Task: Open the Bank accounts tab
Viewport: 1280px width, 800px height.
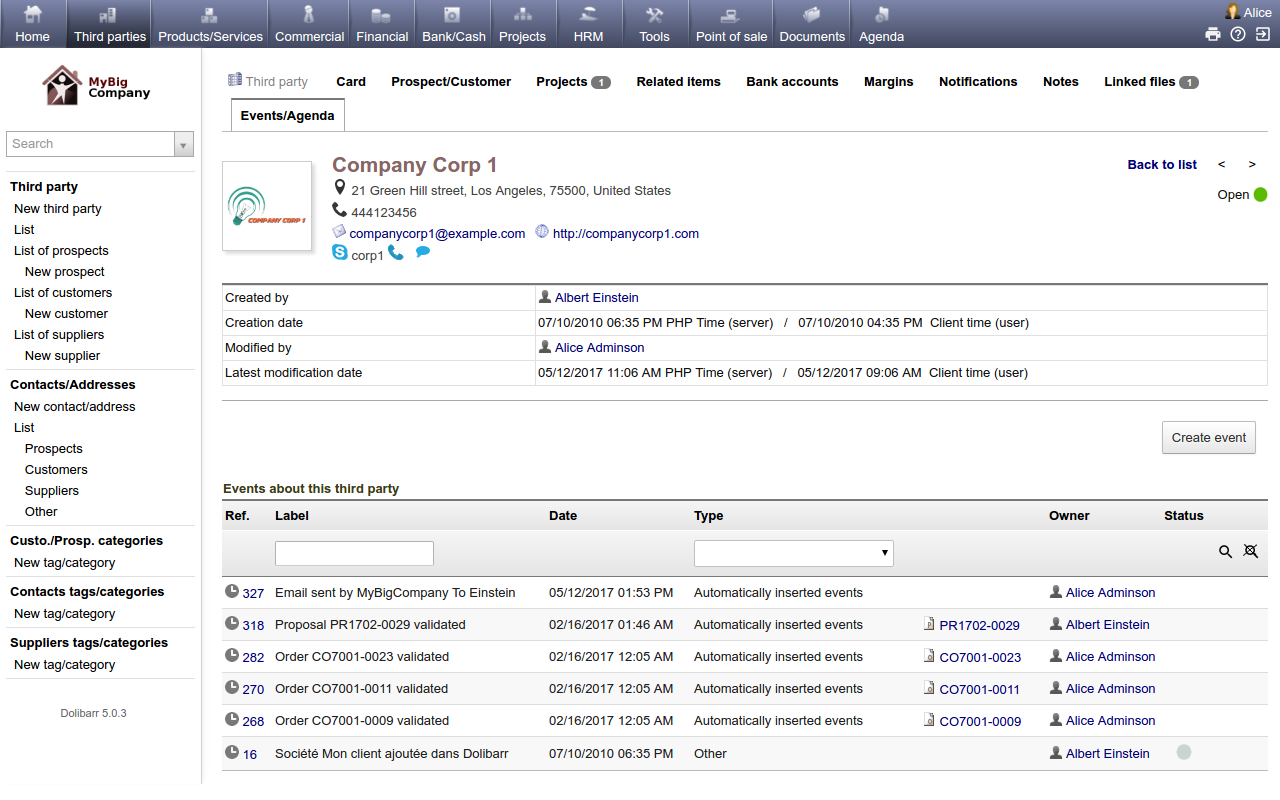Action: [x=792, y=82]
